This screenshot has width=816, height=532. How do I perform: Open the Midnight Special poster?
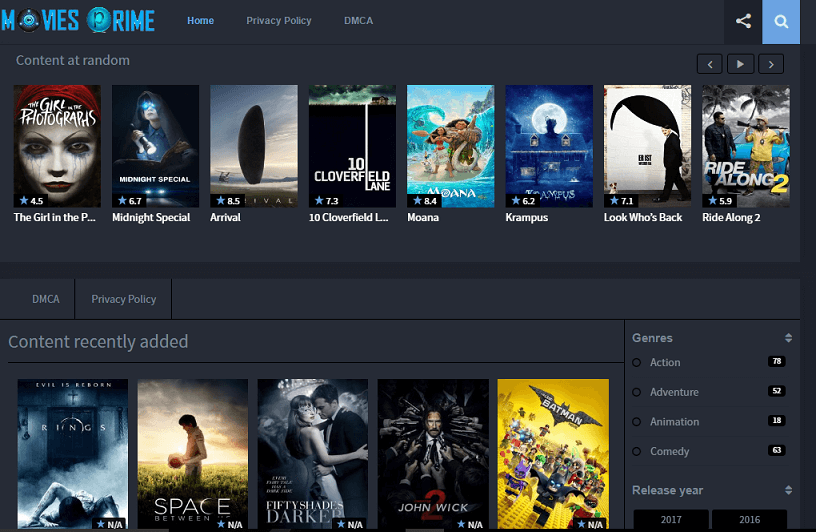tap(156, 146)
